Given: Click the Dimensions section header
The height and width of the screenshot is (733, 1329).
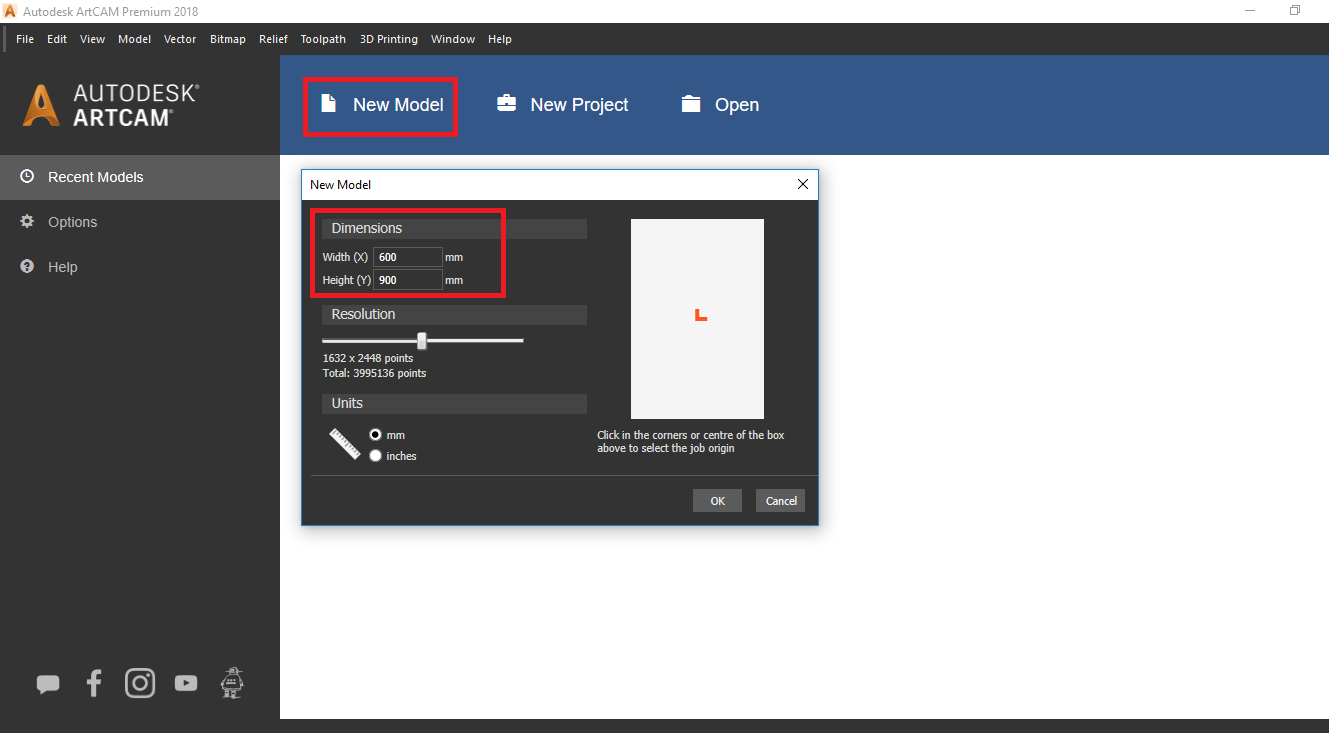Looking at the screenshot, I should click(454, 229).
